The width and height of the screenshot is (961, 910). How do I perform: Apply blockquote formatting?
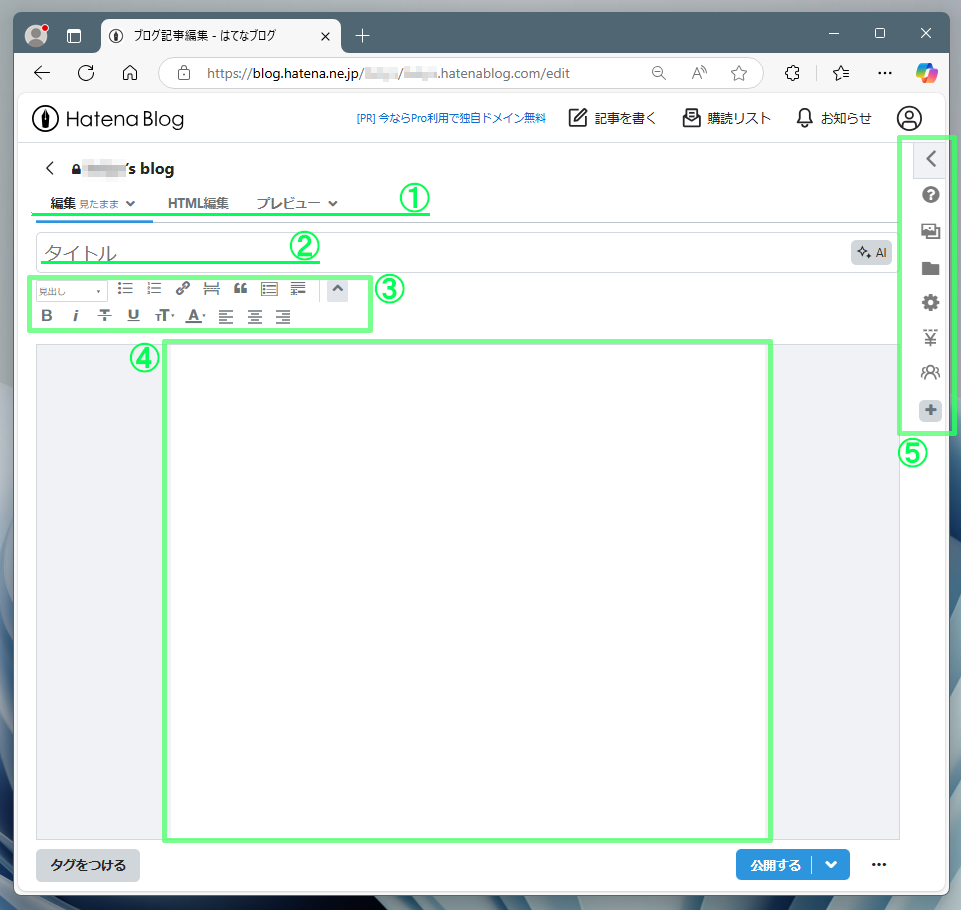[240, 289]
